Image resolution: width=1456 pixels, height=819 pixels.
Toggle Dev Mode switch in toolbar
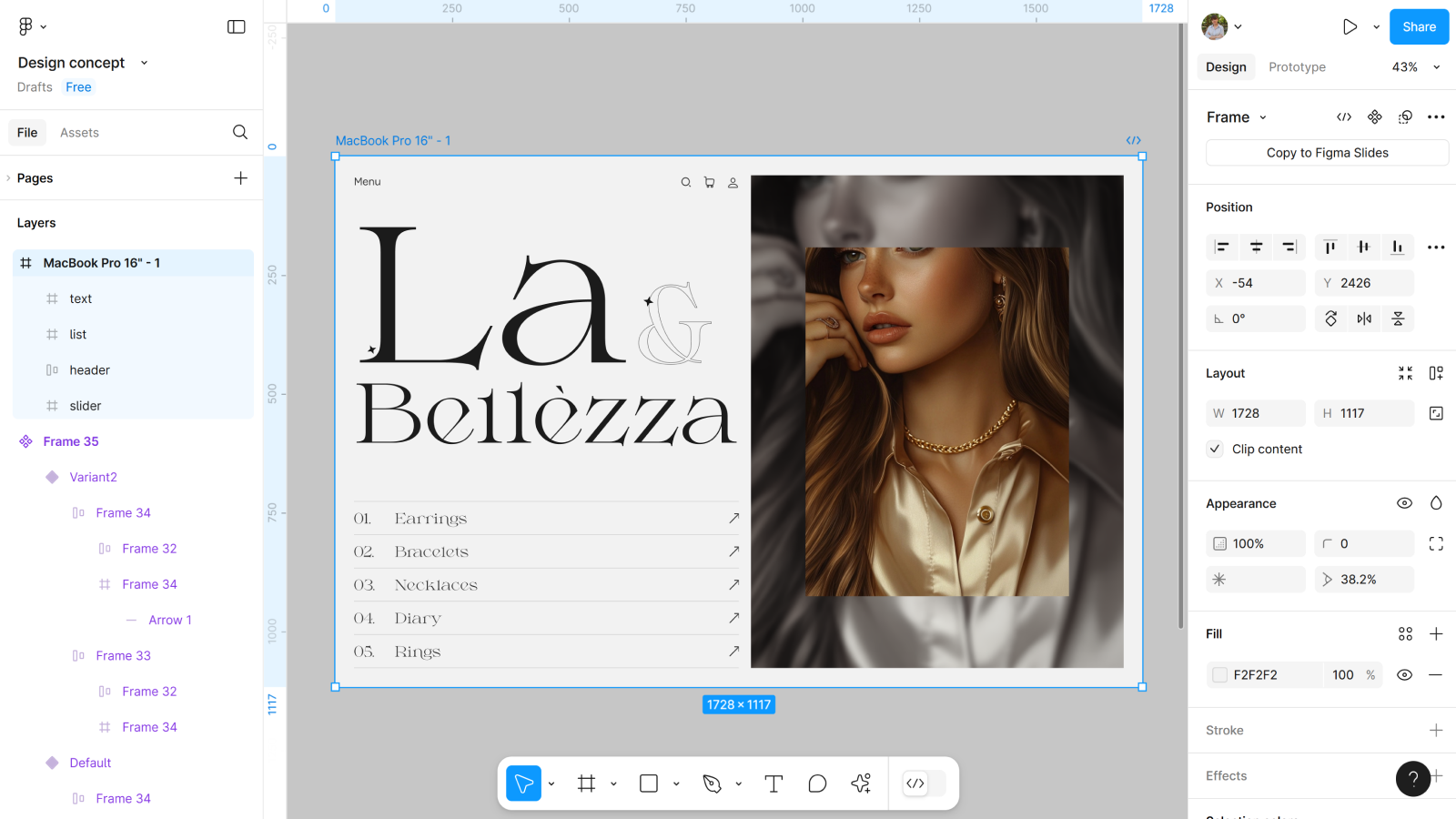[924, 784]
